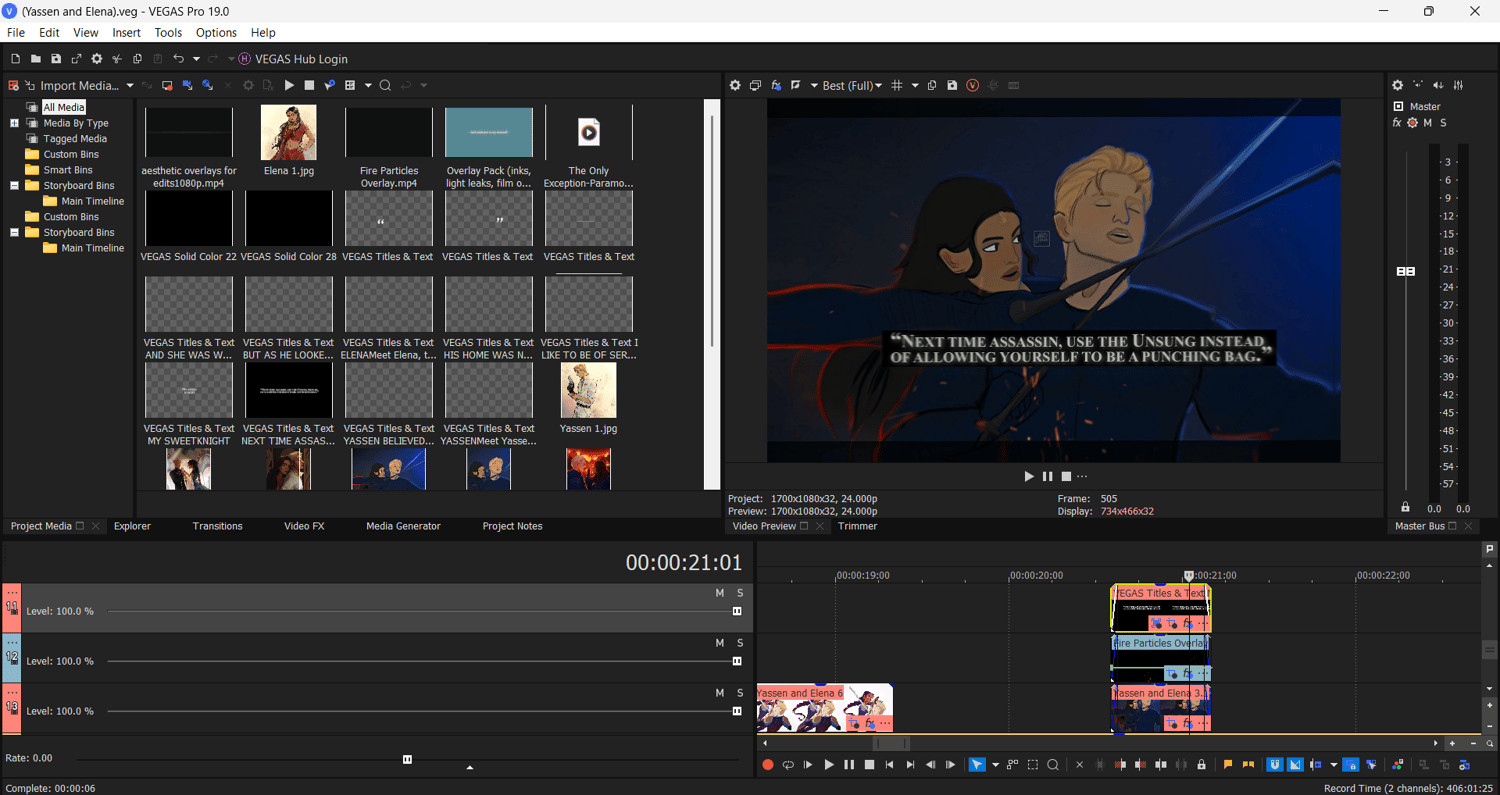Solo the Master bus

[1443, 123]
